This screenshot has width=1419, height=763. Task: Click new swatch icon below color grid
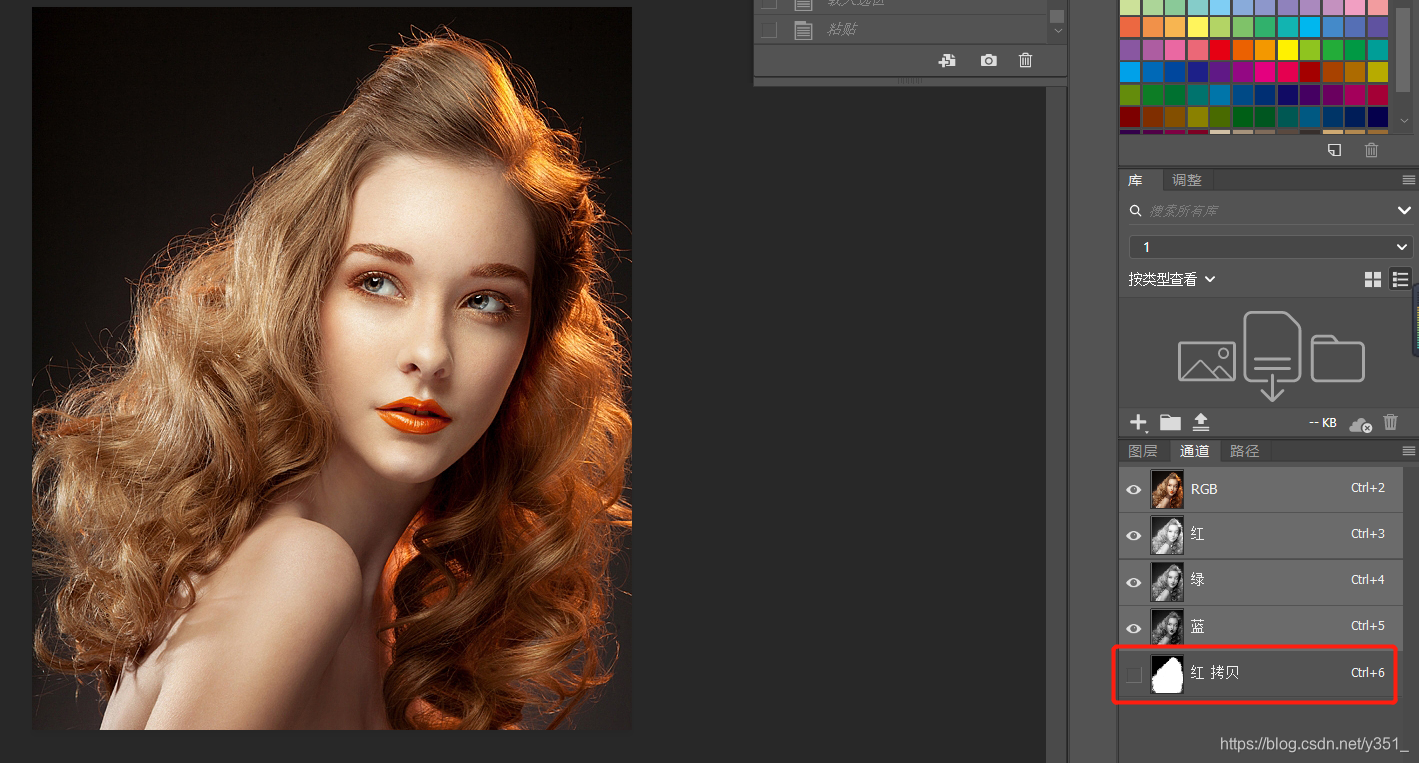[1334, 150]
